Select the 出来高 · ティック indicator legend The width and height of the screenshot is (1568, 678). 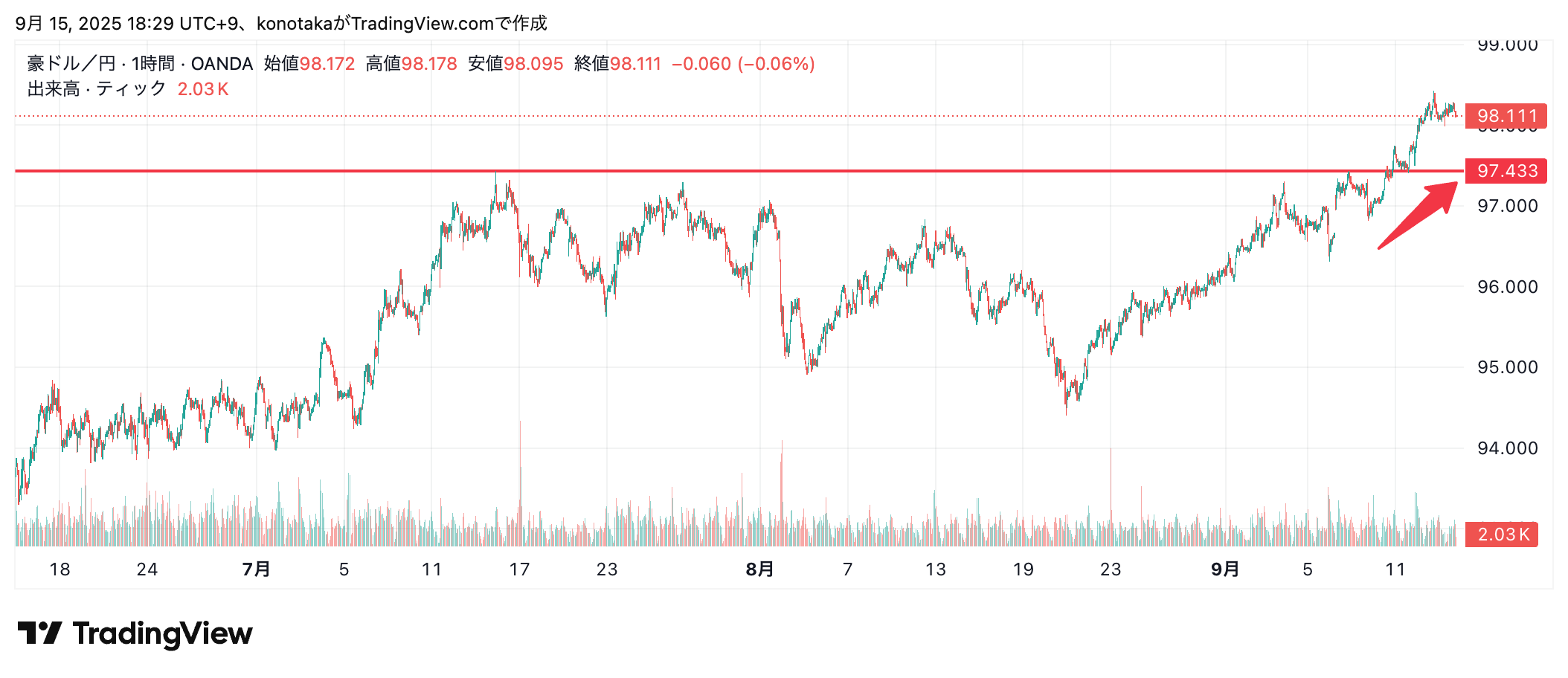point(97,89)
